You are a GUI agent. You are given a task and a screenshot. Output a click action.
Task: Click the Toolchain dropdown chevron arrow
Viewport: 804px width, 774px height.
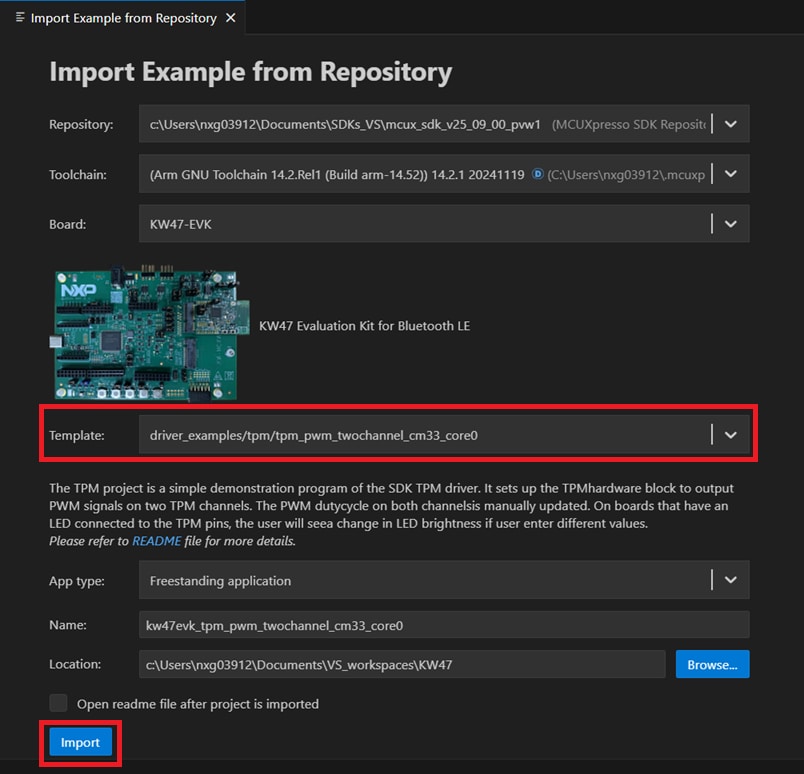tap(730, 173)
